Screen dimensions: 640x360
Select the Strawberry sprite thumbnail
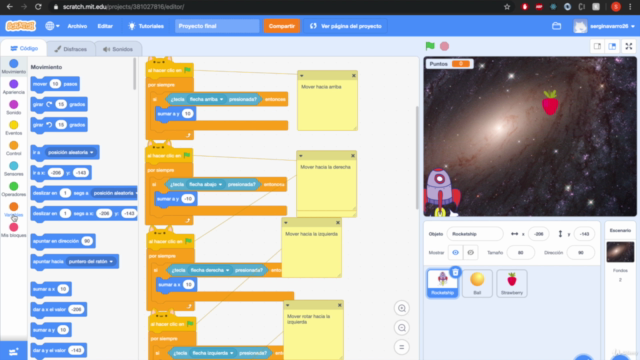512,283
